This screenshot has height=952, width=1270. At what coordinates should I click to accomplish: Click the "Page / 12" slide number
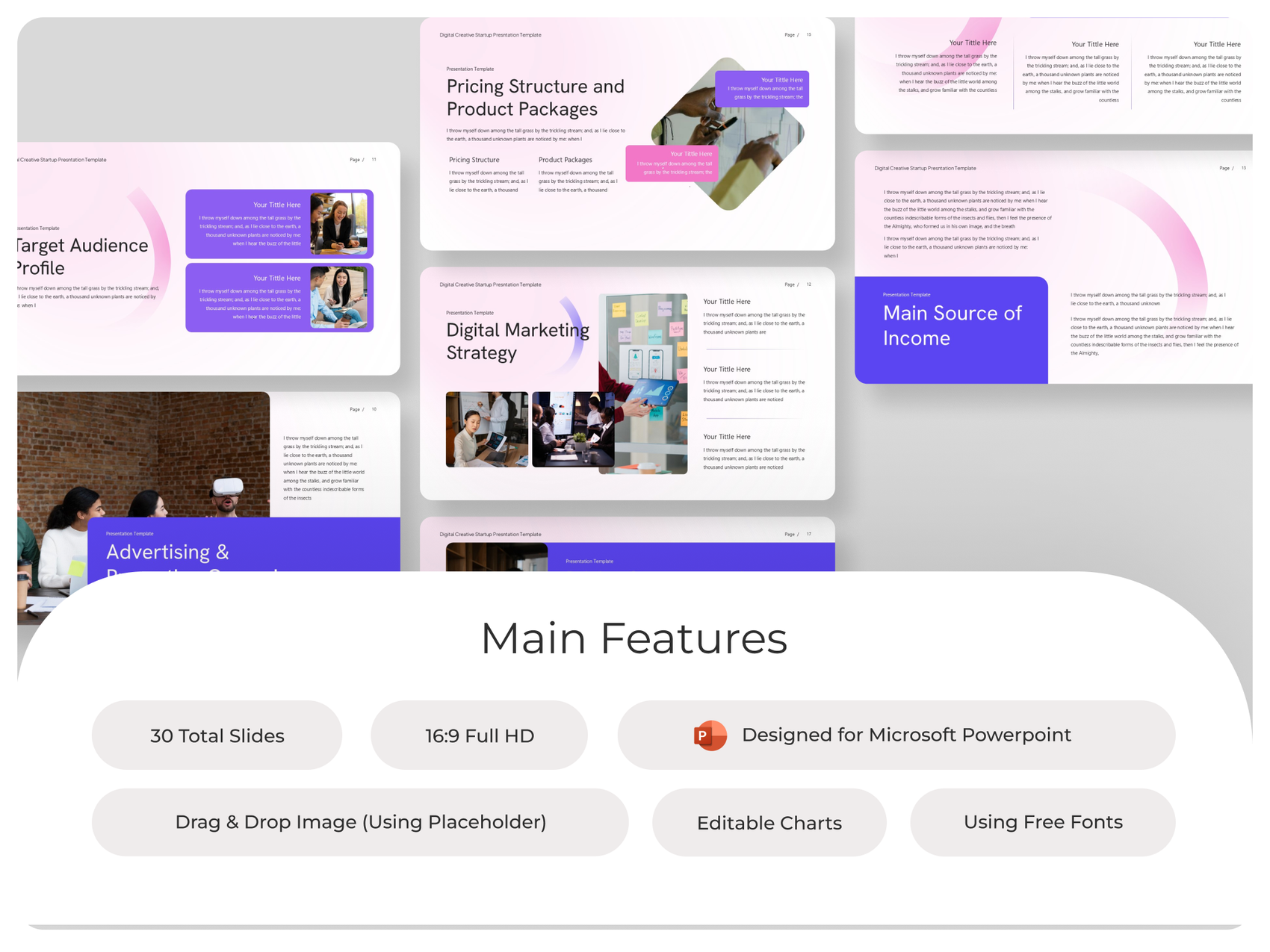point(798,284)
